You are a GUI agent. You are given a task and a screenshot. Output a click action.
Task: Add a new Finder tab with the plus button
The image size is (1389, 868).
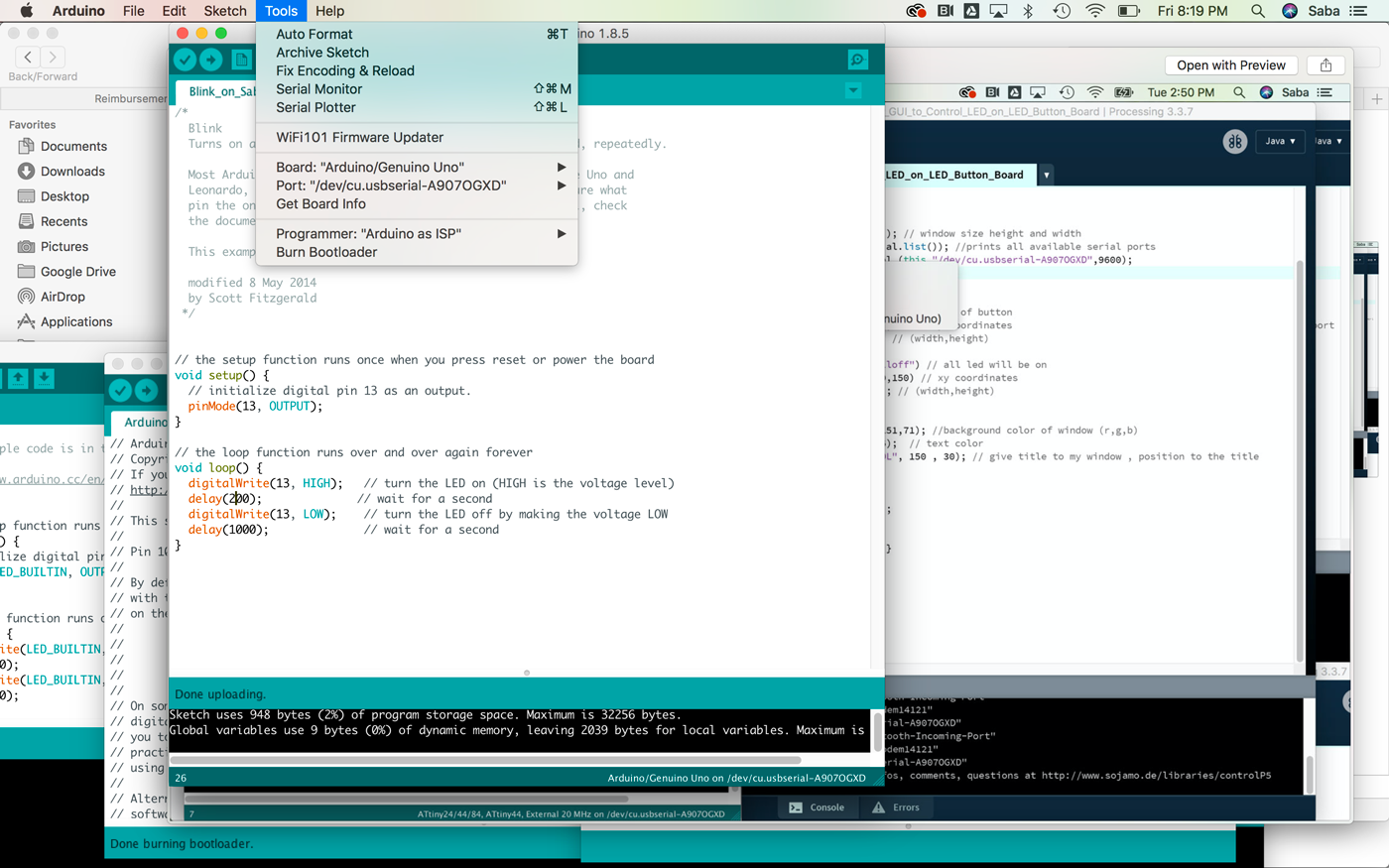(1377, 98)
